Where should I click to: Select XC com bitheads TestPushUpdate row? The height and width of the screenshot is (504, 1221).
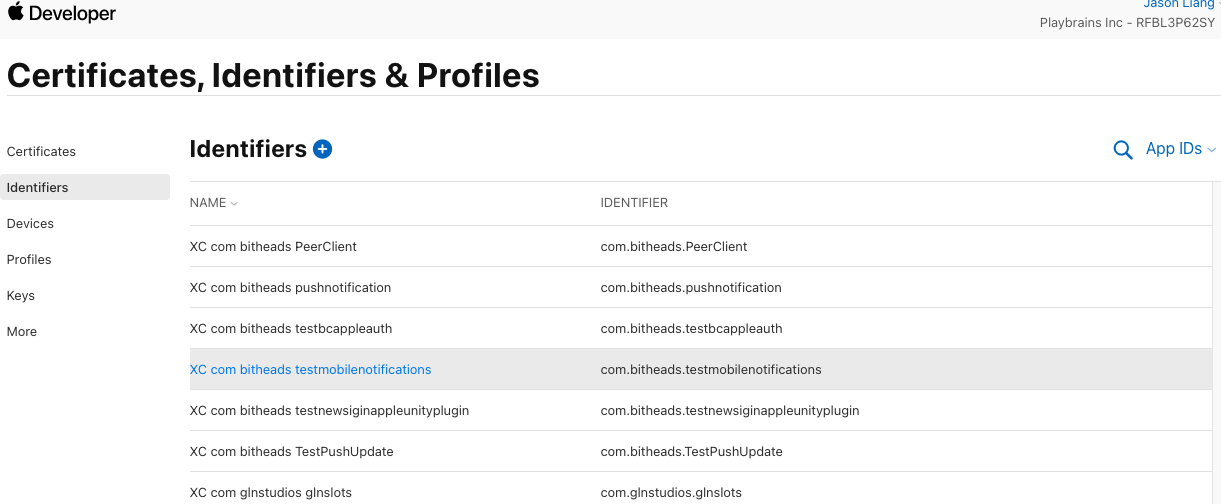pyautogui.click(x=700, y=451)
